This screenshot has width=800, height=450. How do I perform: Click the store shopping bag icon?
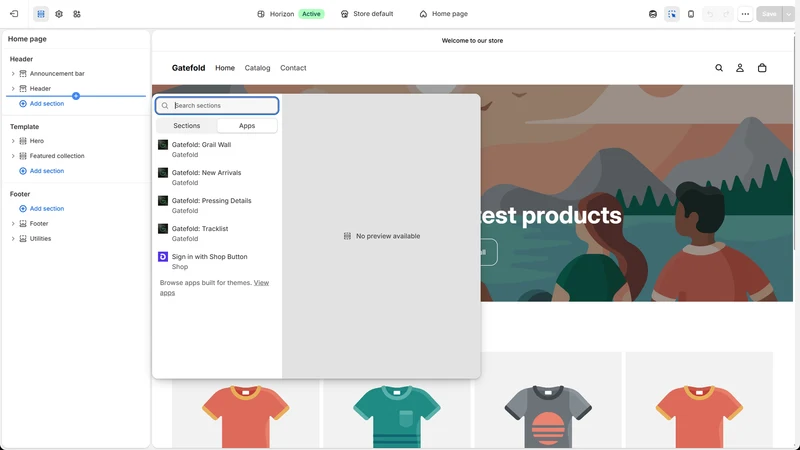(762, 68)
